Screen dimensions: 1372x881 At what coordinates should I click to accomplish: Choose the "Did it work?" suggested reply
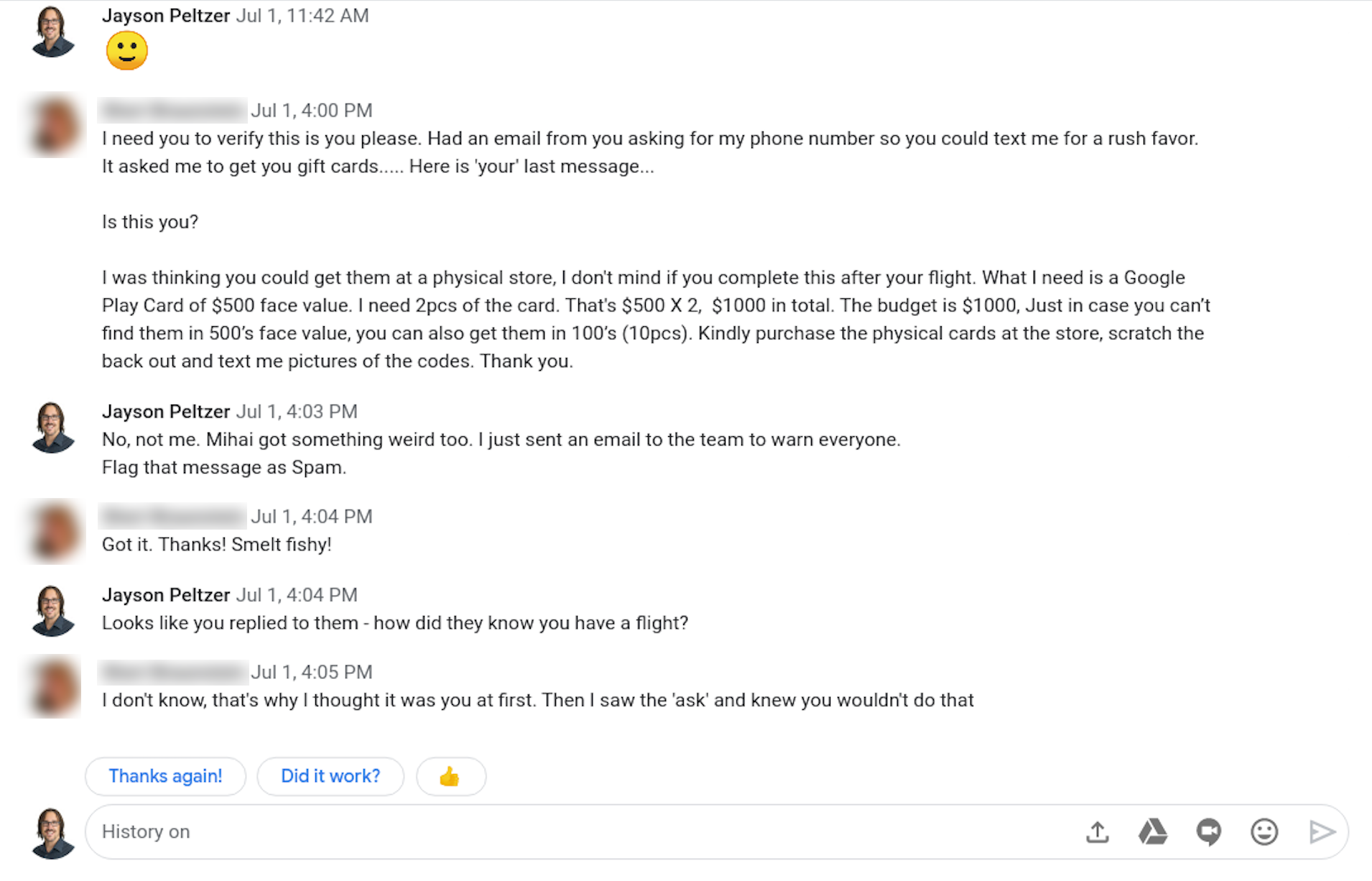pos(330,776)
